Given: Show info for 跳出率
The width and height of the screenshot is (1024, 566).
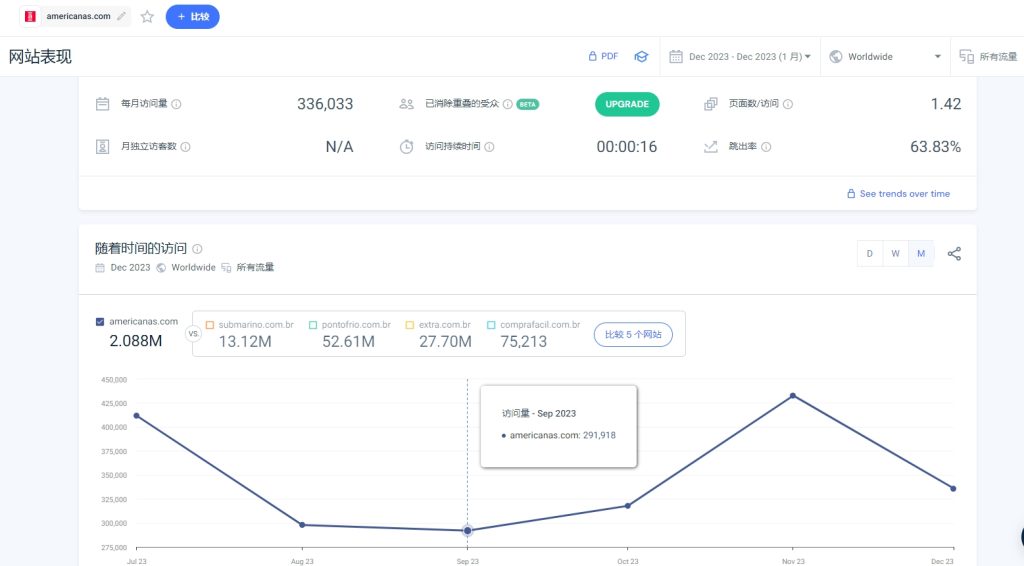Looking at the screenshot, I should tap(766, 147).
